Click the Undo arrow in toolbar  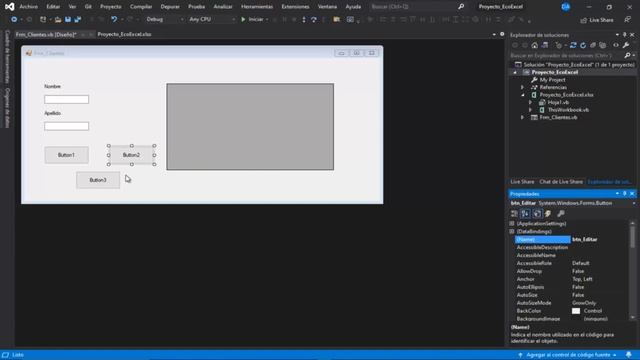pyautogui.click(x=114, y=20)
